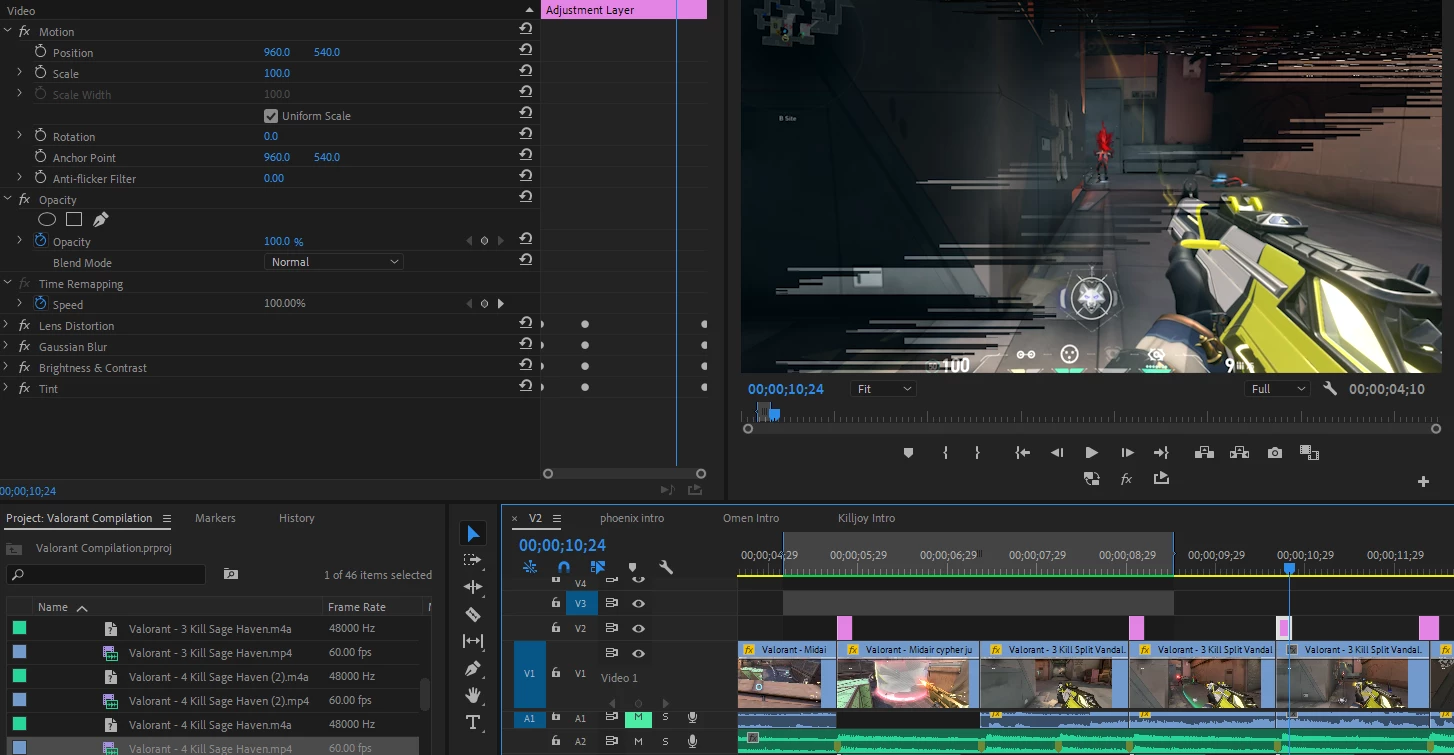Expand the Scale property
The width and height of the screenshot is (1454, 755).
click(19, 73)
